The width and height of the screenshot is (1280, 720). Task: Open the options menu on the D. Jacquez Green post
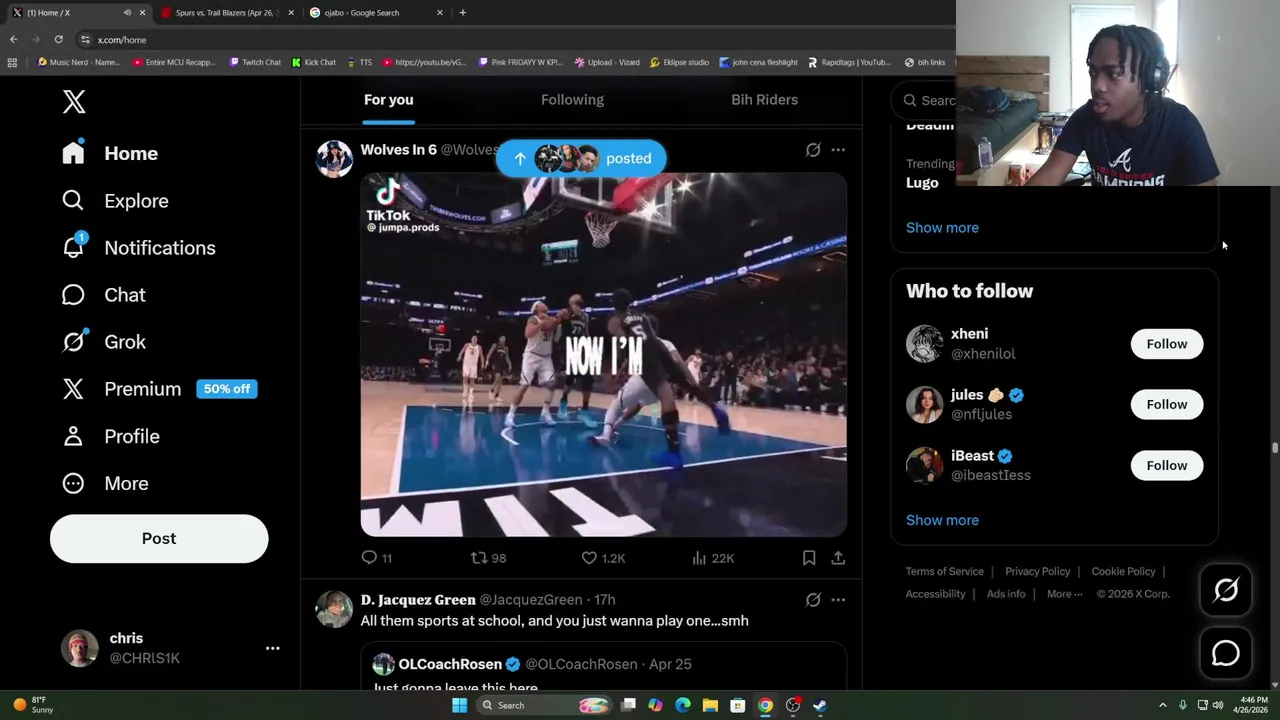[x=838, y=600]
